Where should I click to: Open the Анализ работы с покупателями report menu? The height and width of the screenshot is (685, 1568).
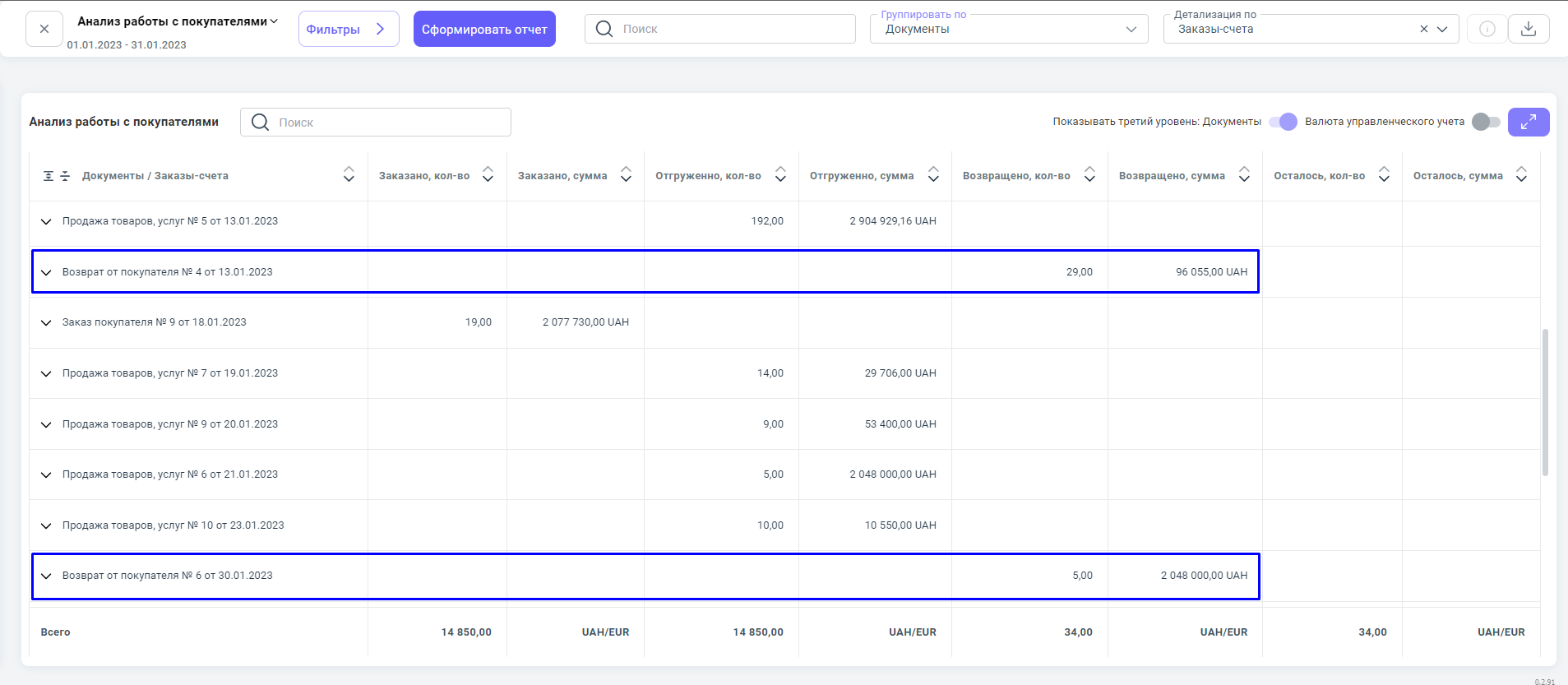[178, 21]
